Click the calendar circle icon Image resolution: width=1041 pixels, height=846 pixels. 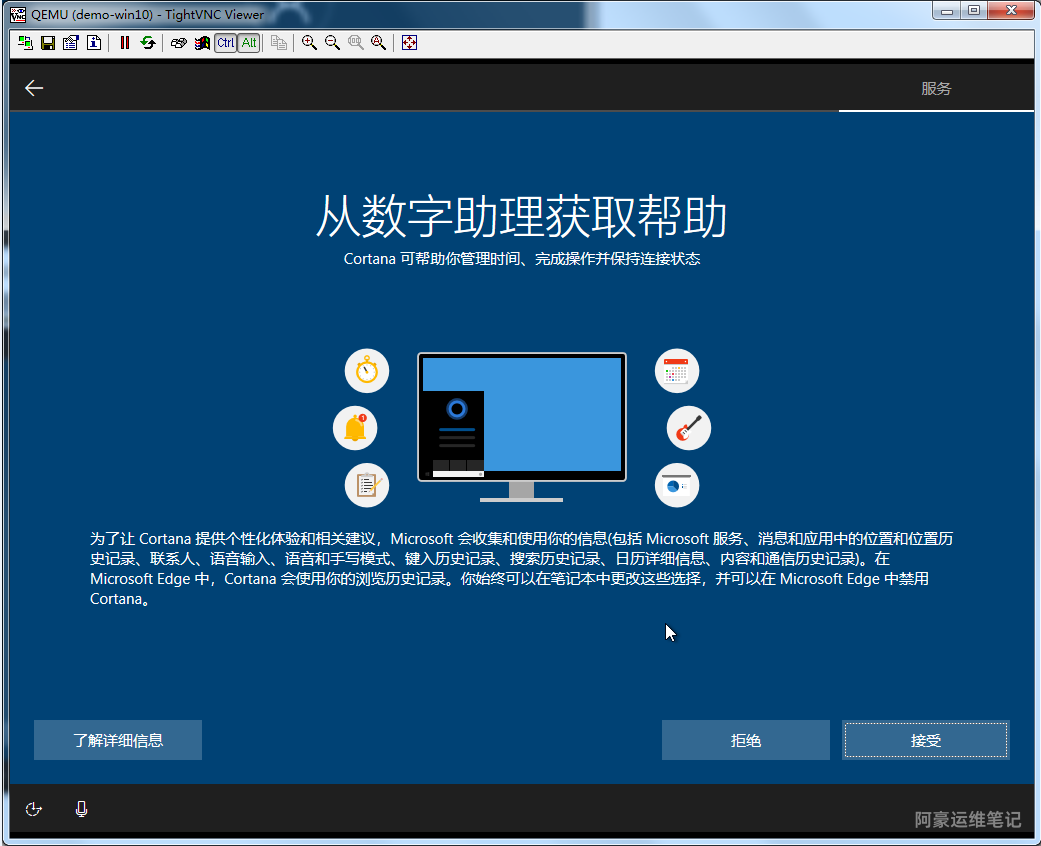(677, 371)
